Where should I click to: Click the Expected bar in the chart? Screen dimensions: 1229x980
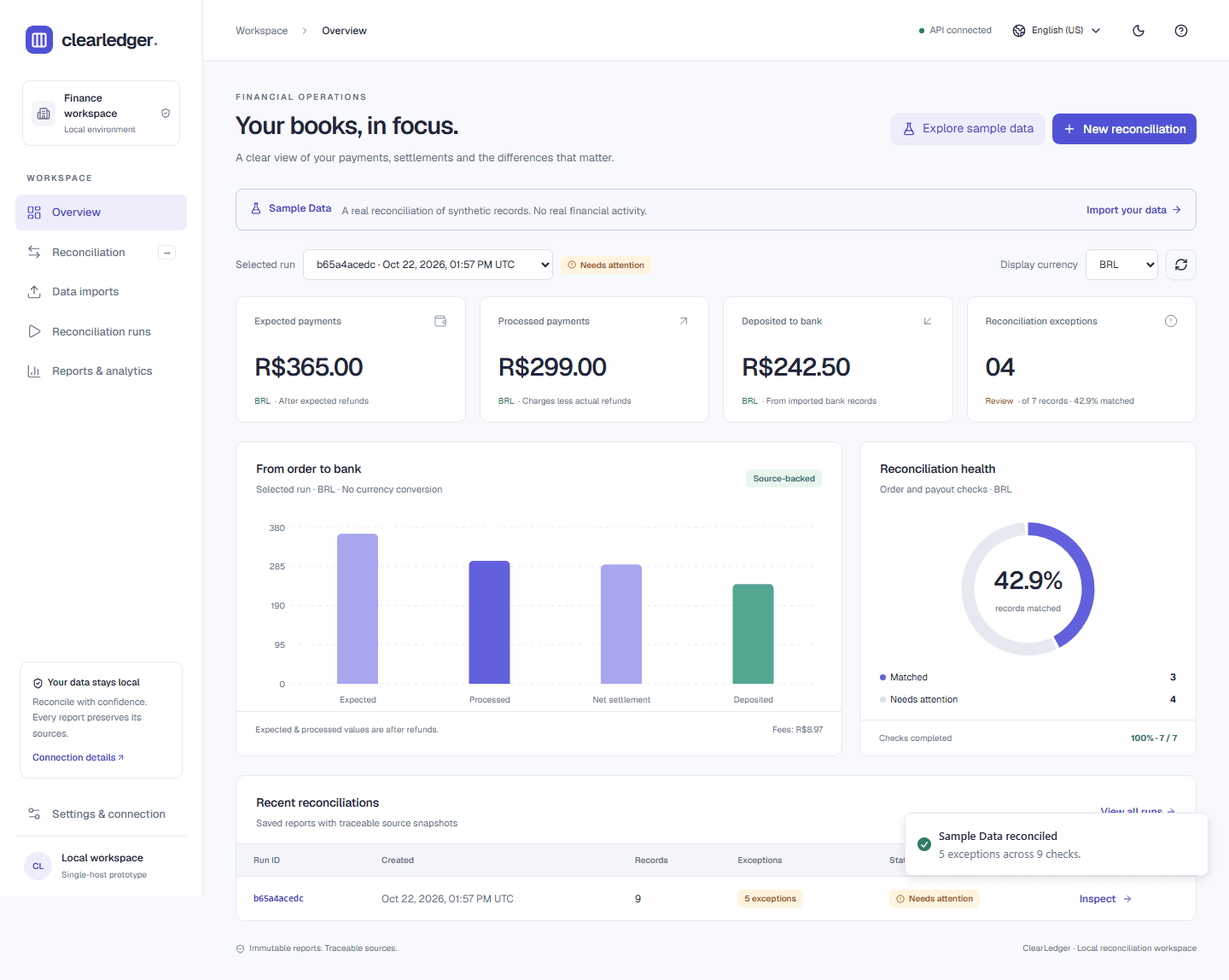point(358,609)
